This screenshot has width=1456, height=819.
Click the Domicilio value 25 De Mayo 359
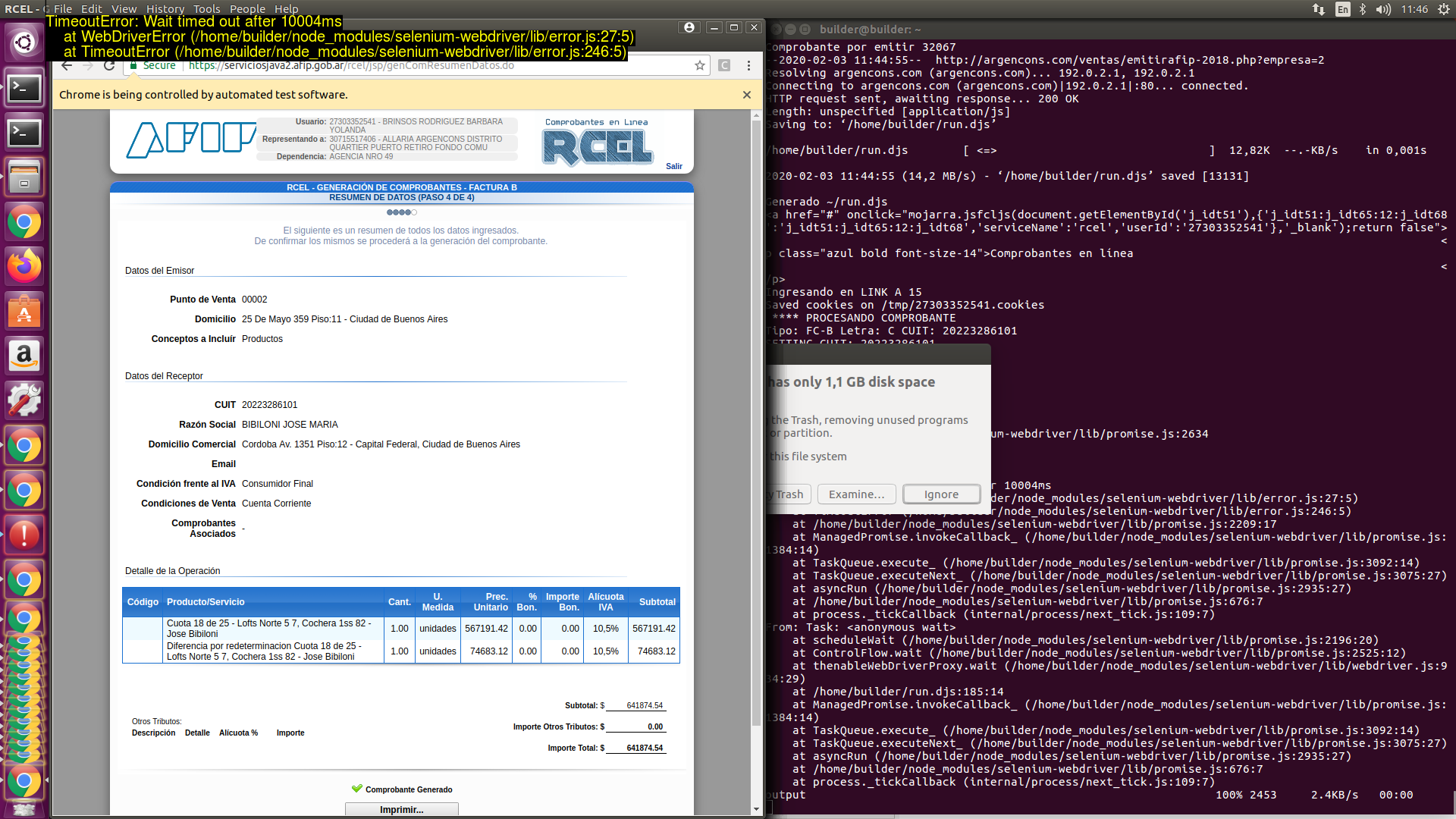tap(344, 319)
